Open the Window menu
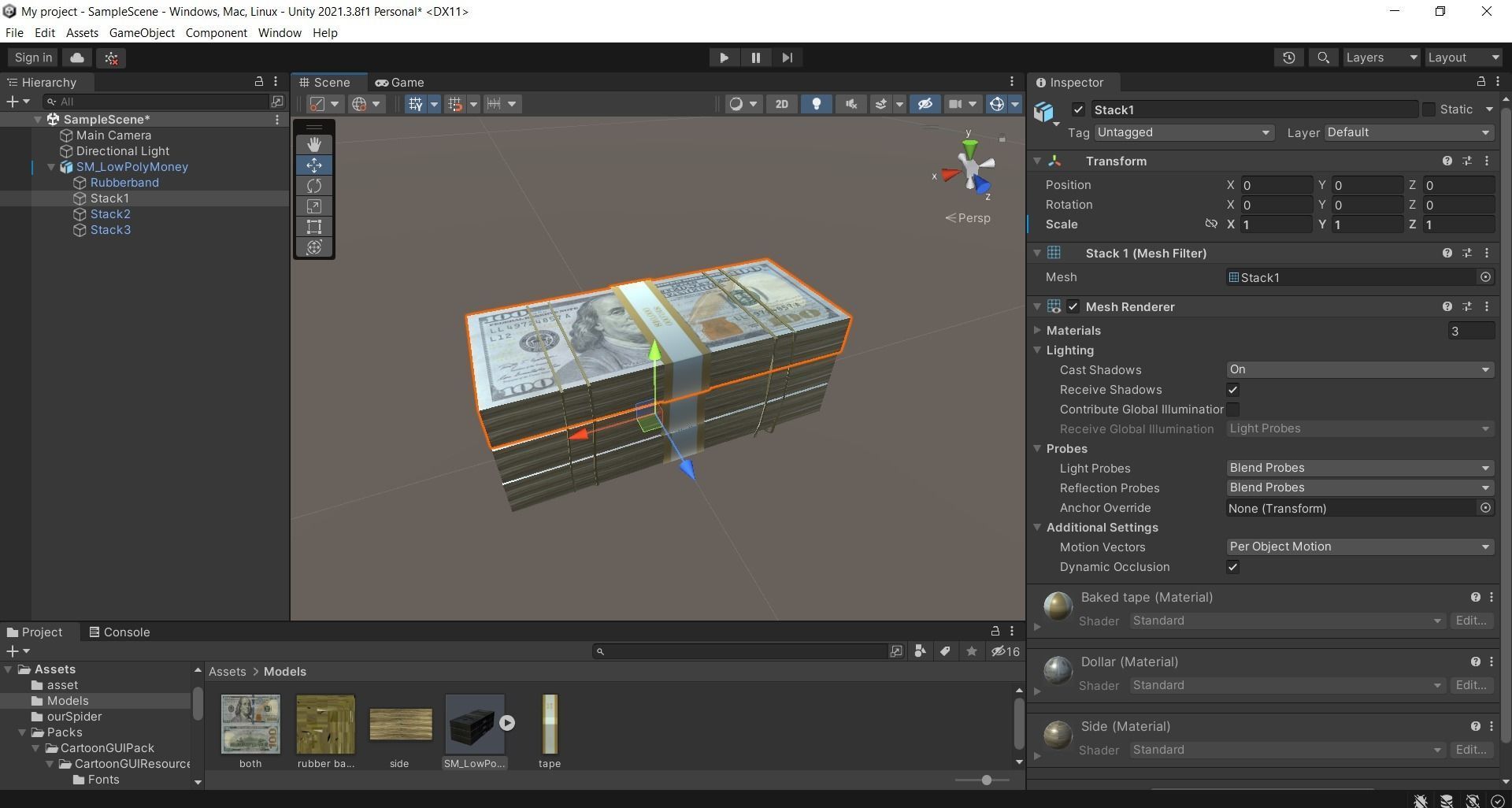The image size is (1512, 808). 280,33
